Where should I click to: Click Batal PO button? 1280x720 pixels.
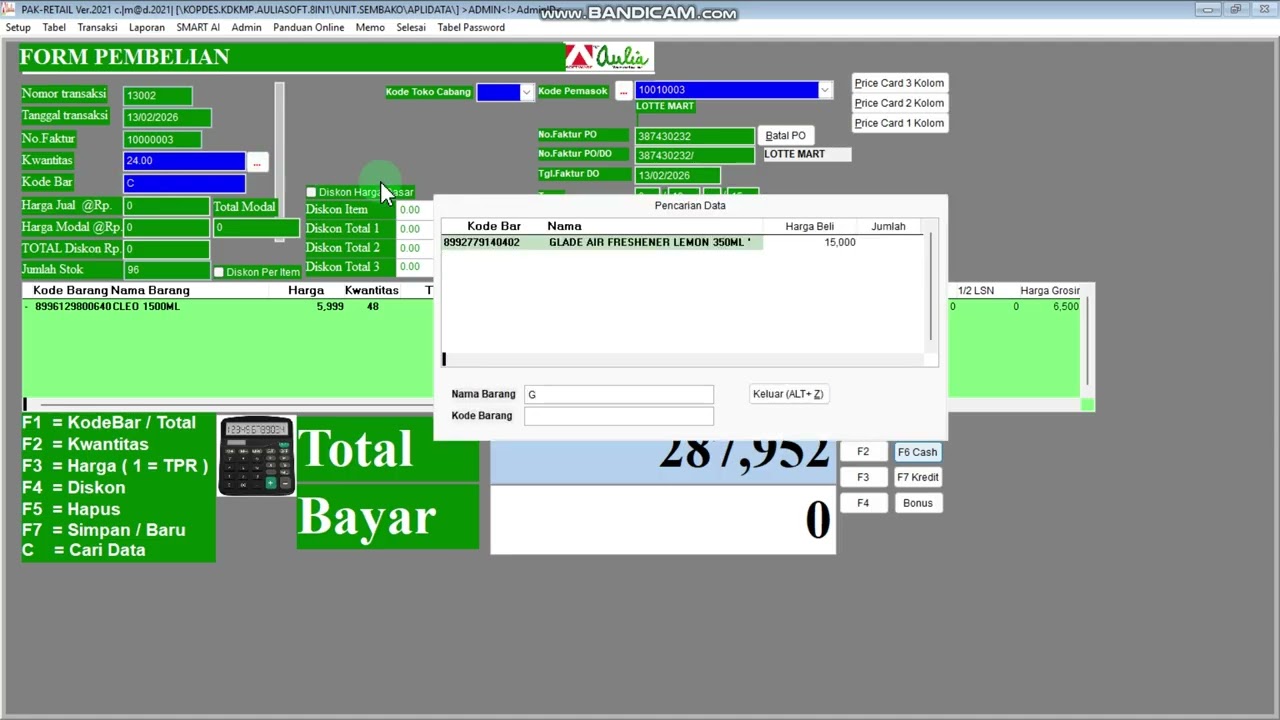pyautogui.click(x=785, y=135)
